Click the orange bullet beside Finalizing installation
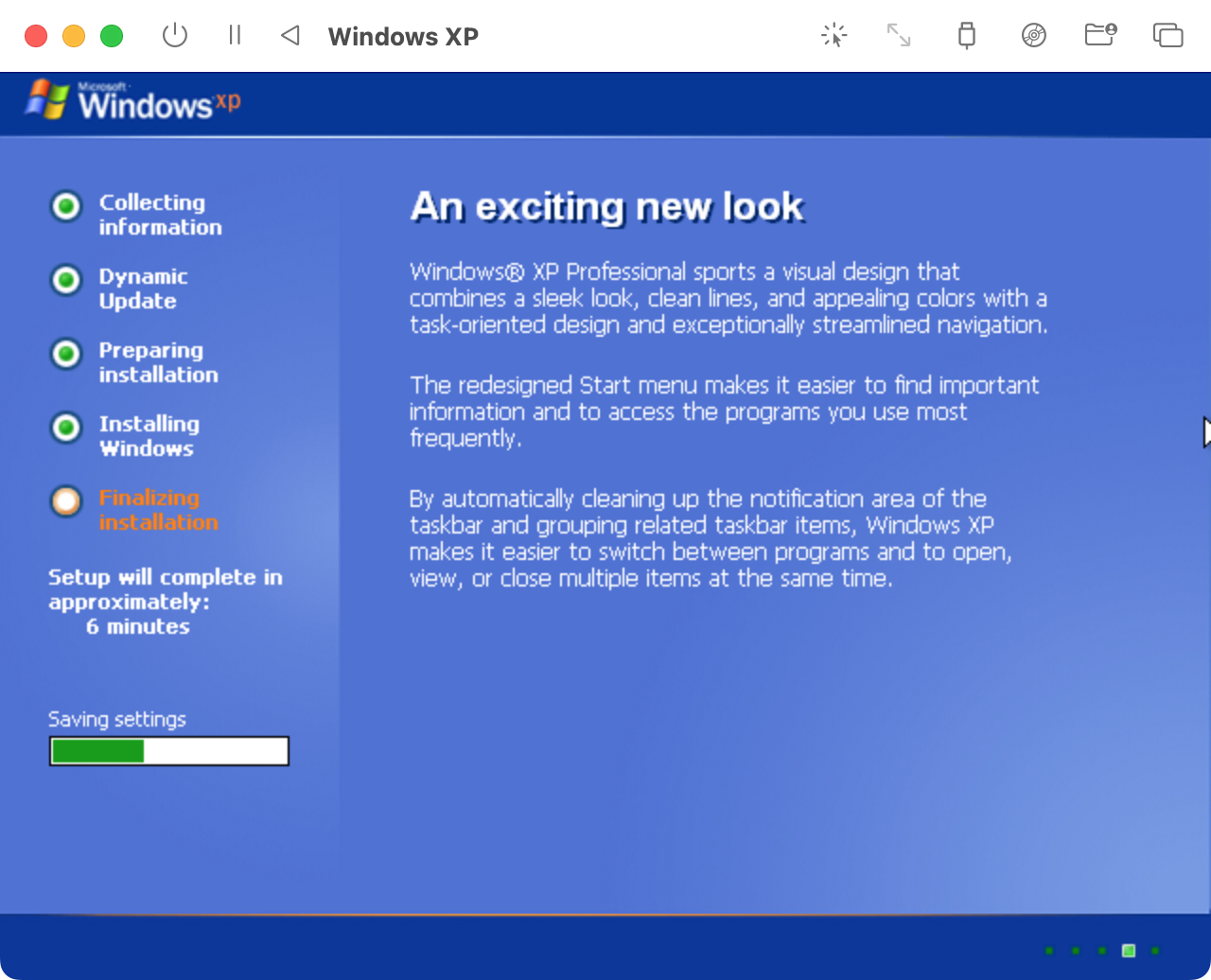Viewport: 1211px width, 980px height. tap(66, 501)
